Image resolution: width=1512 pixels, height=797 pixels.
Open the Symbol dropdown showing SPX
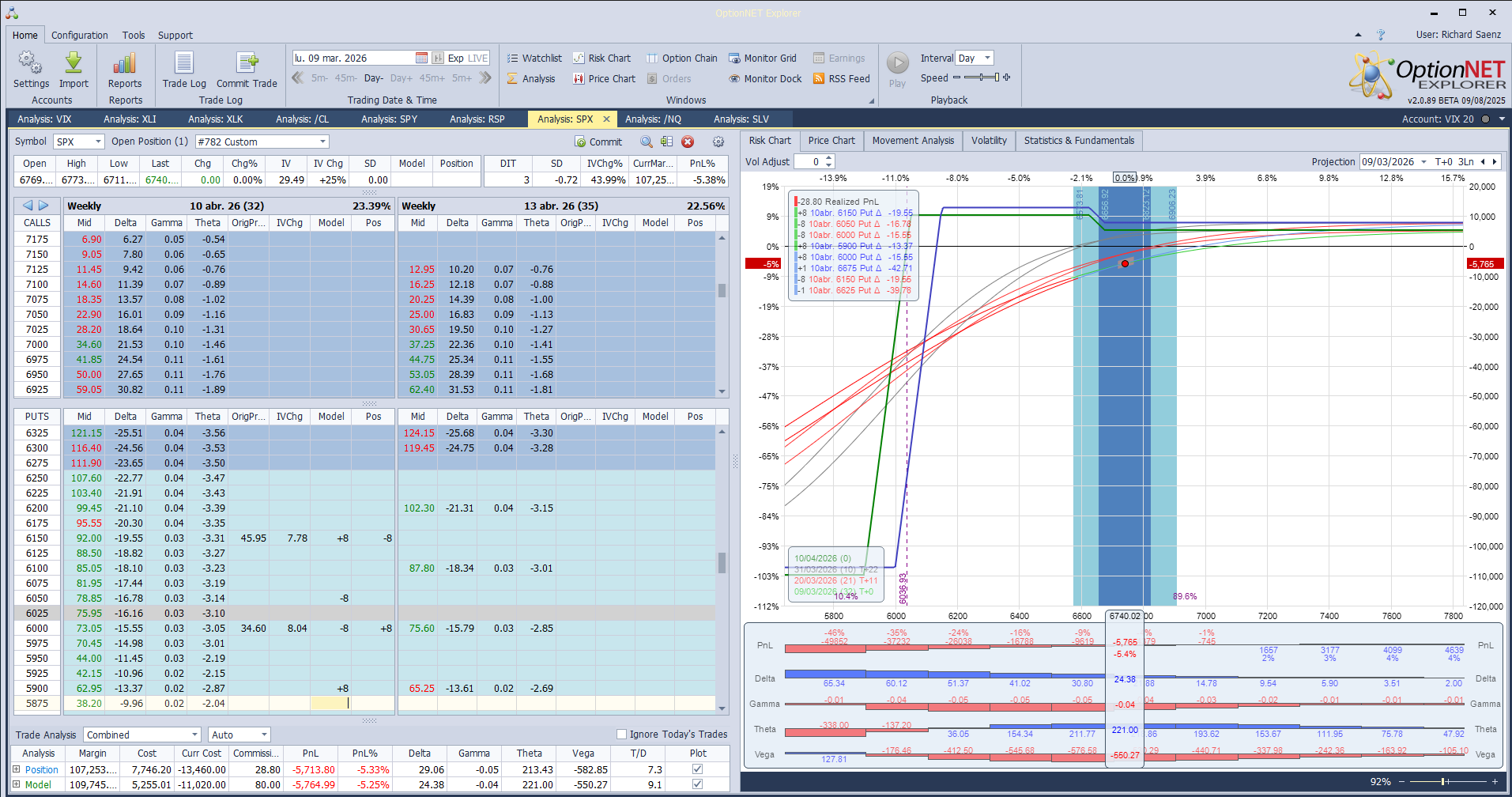coord(96,142)
